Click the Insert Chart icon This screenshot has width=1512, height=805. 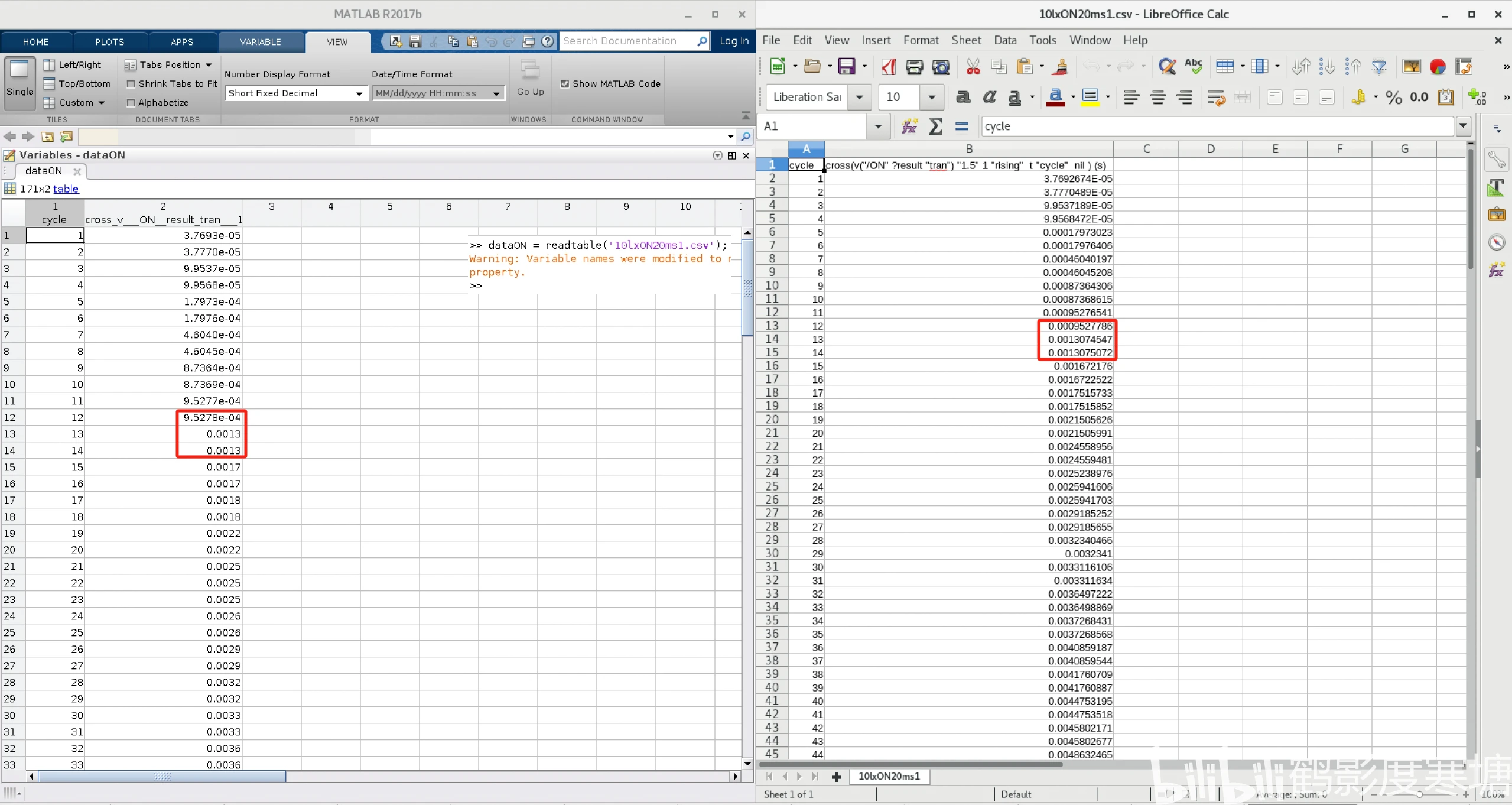point(1437,67)
